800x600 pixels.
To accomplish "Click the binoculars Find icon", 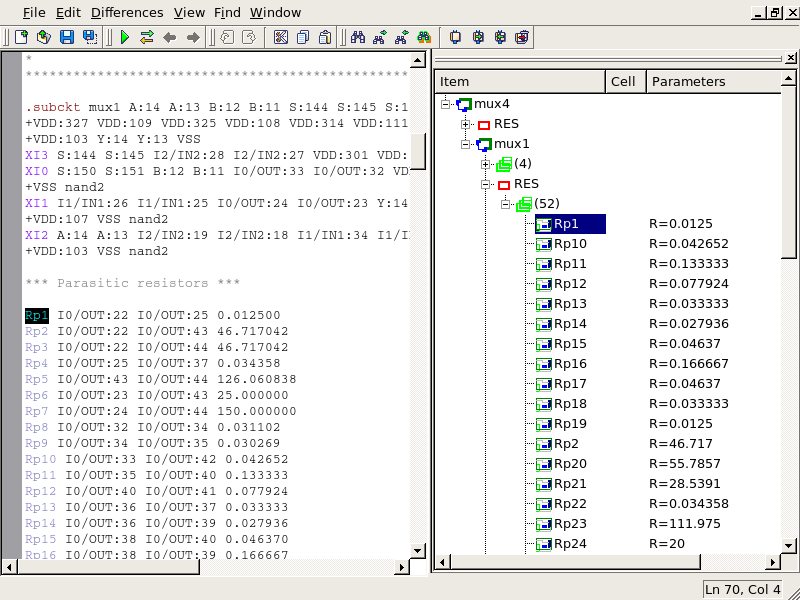I will pos(357,37).
